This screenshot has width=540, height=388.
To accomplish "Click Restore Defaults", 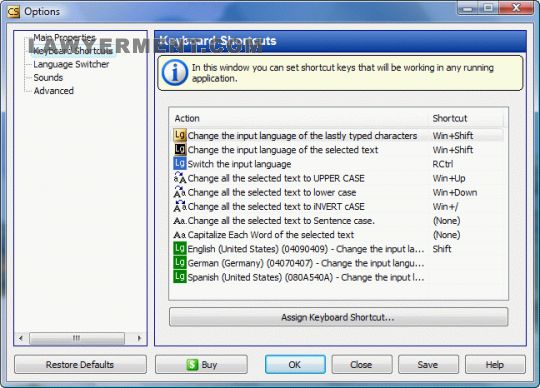I will pyautogui.click(x=80, y=364).
